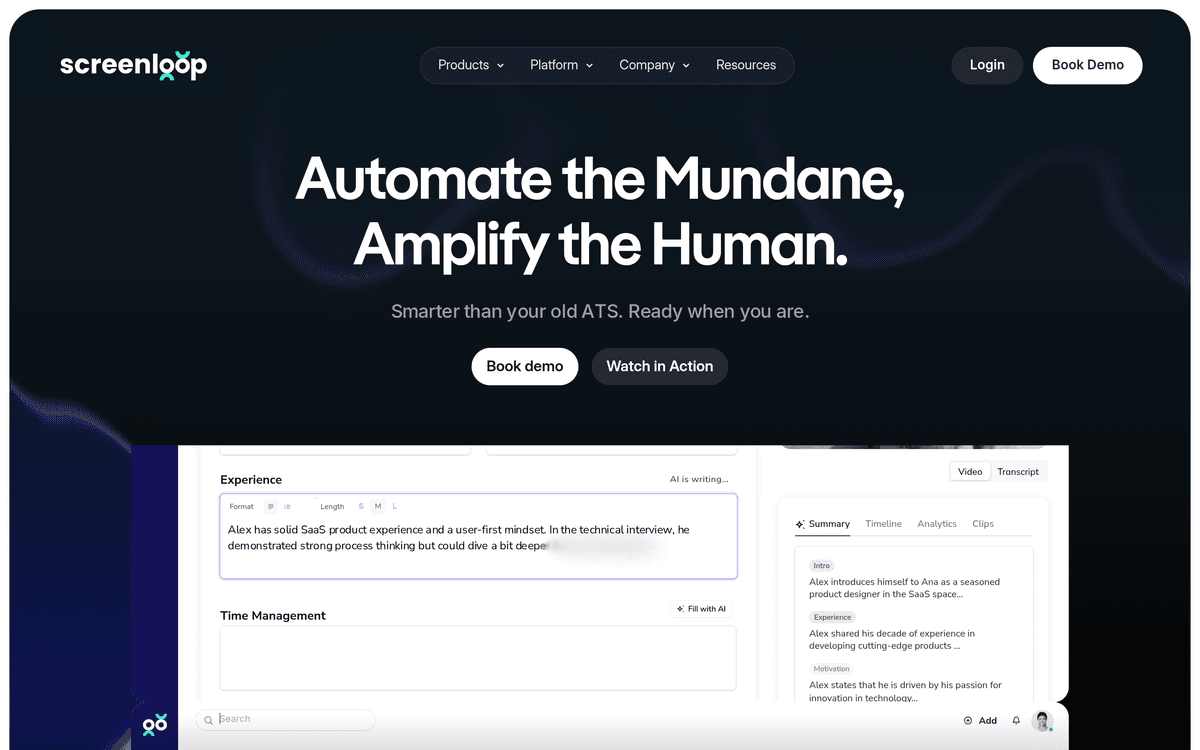1200x750 pixels.
Task: Click the search magnifier icon
Action: coord(209,720)
